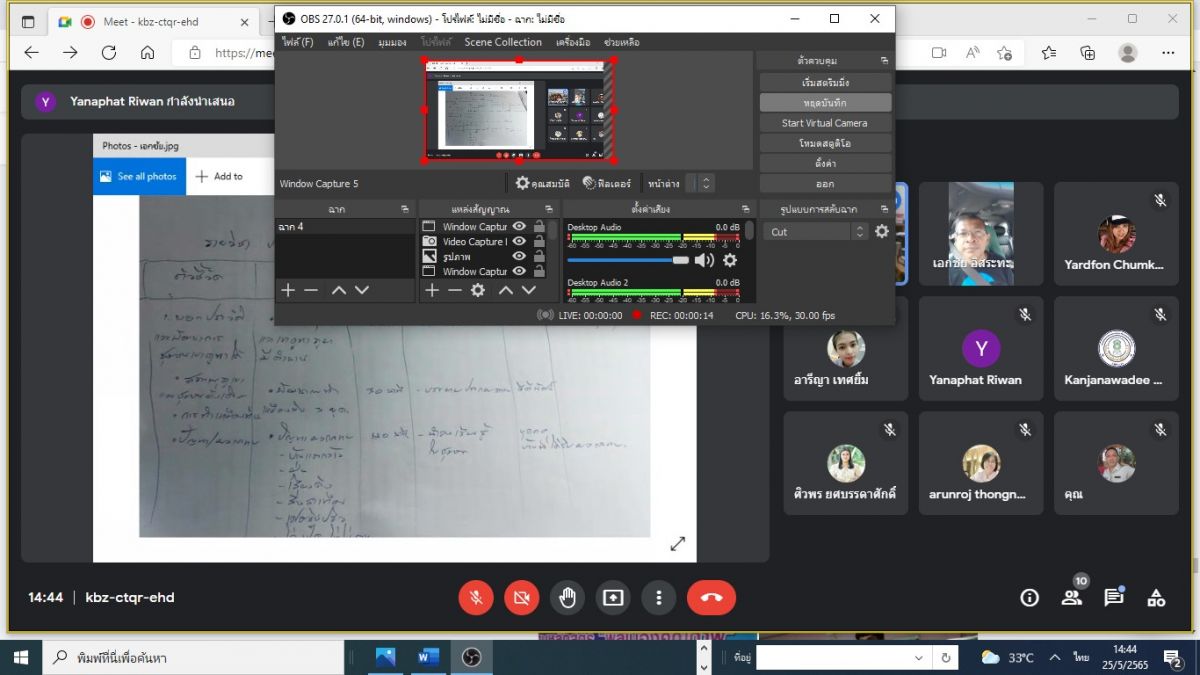1200x675 pixels.
Task: Expand the taskbar address dropdown
Action: pos(919,657)
